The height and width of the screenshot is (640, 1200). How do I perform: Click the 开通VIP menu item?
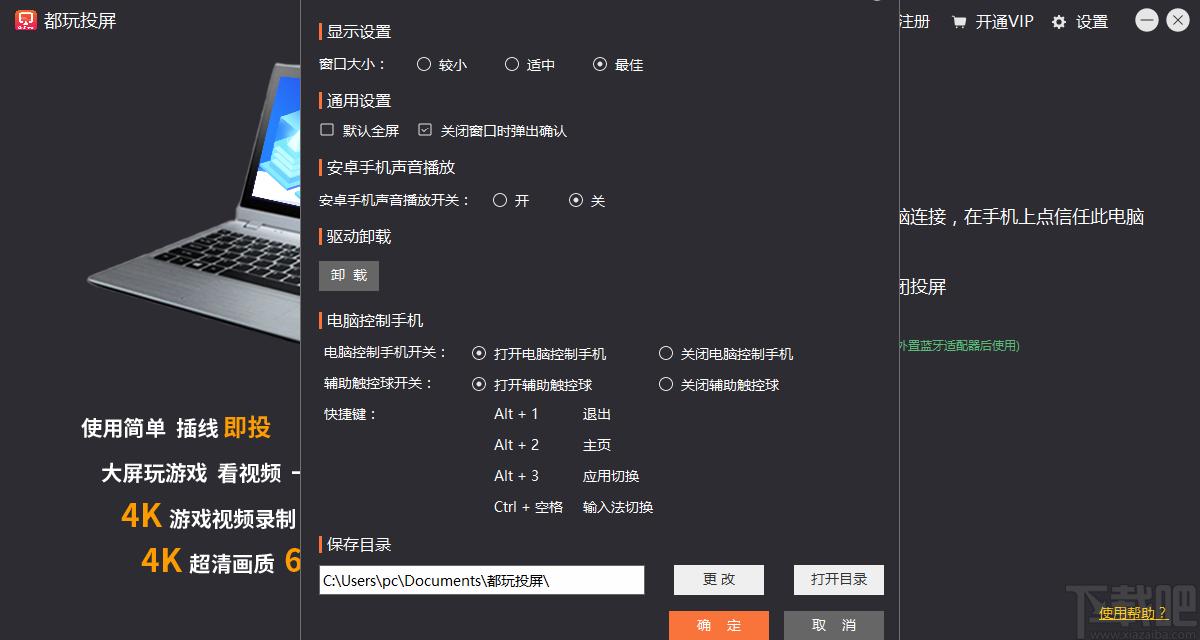1004,22
